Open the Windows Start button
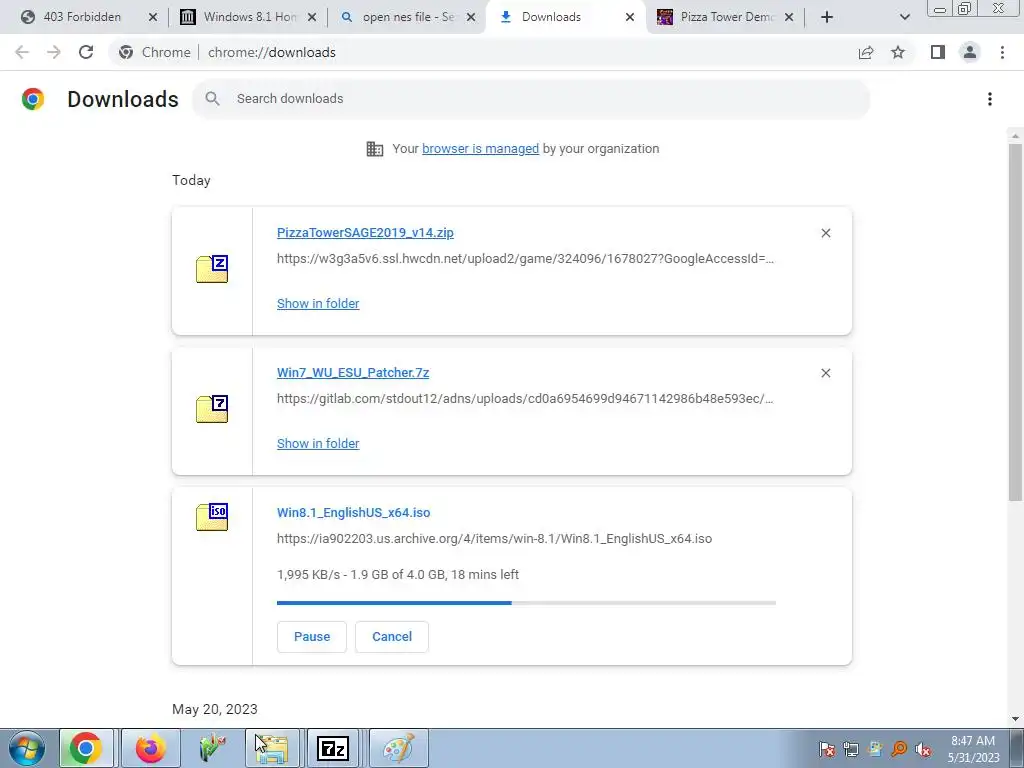Viewport: 1024px width, 768px height. [x=27, y=748]
